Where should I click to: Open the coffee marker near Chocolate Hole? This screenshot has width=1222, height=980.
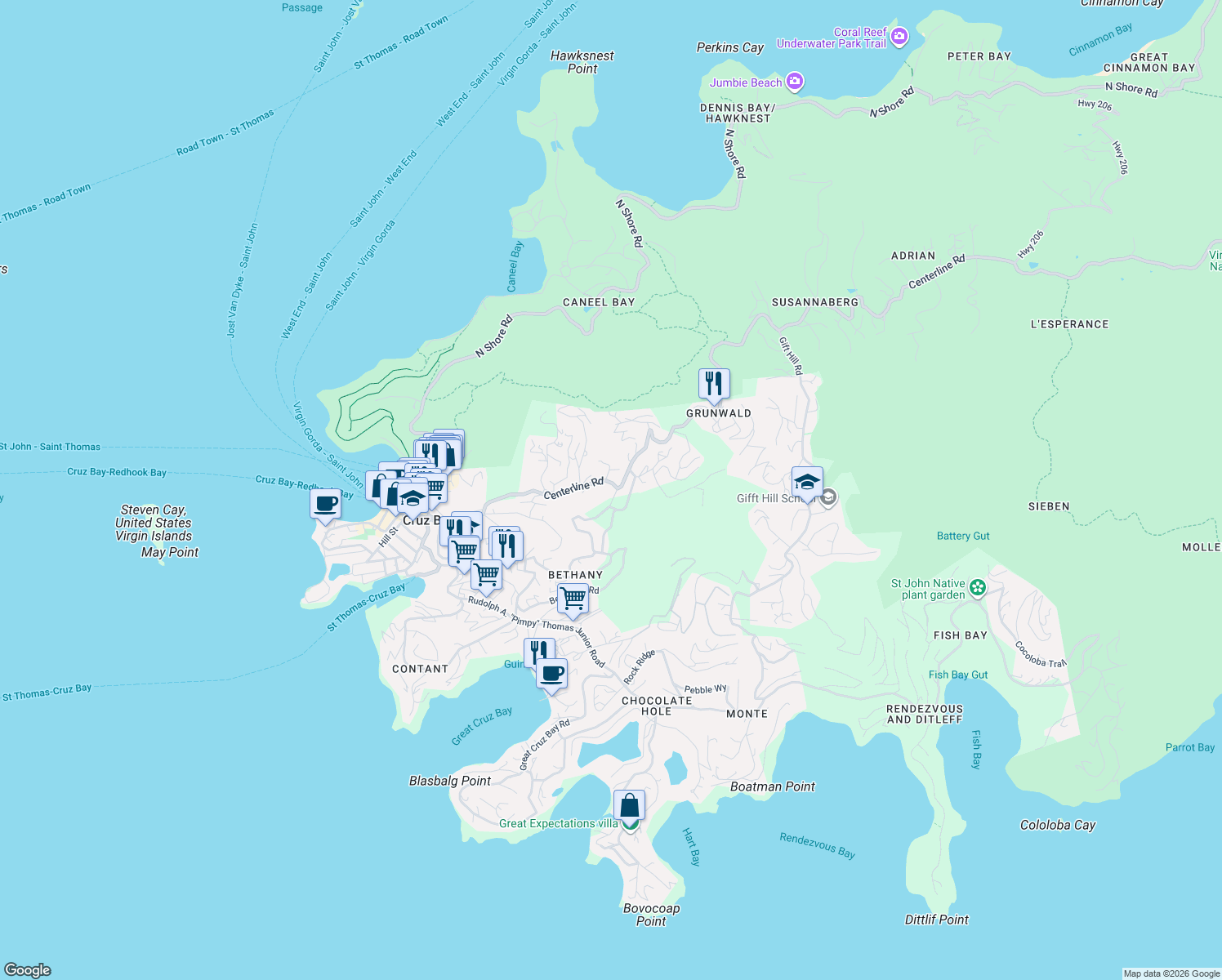pos(554,674)
